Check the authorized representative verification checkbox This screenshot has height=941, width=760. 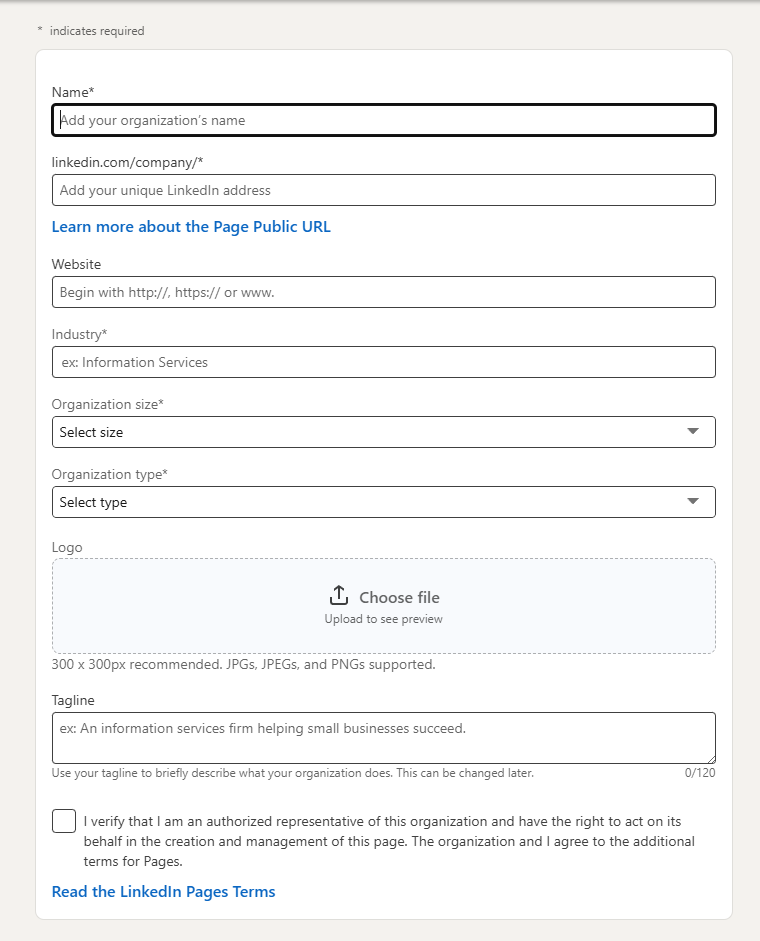click(64, 821)
